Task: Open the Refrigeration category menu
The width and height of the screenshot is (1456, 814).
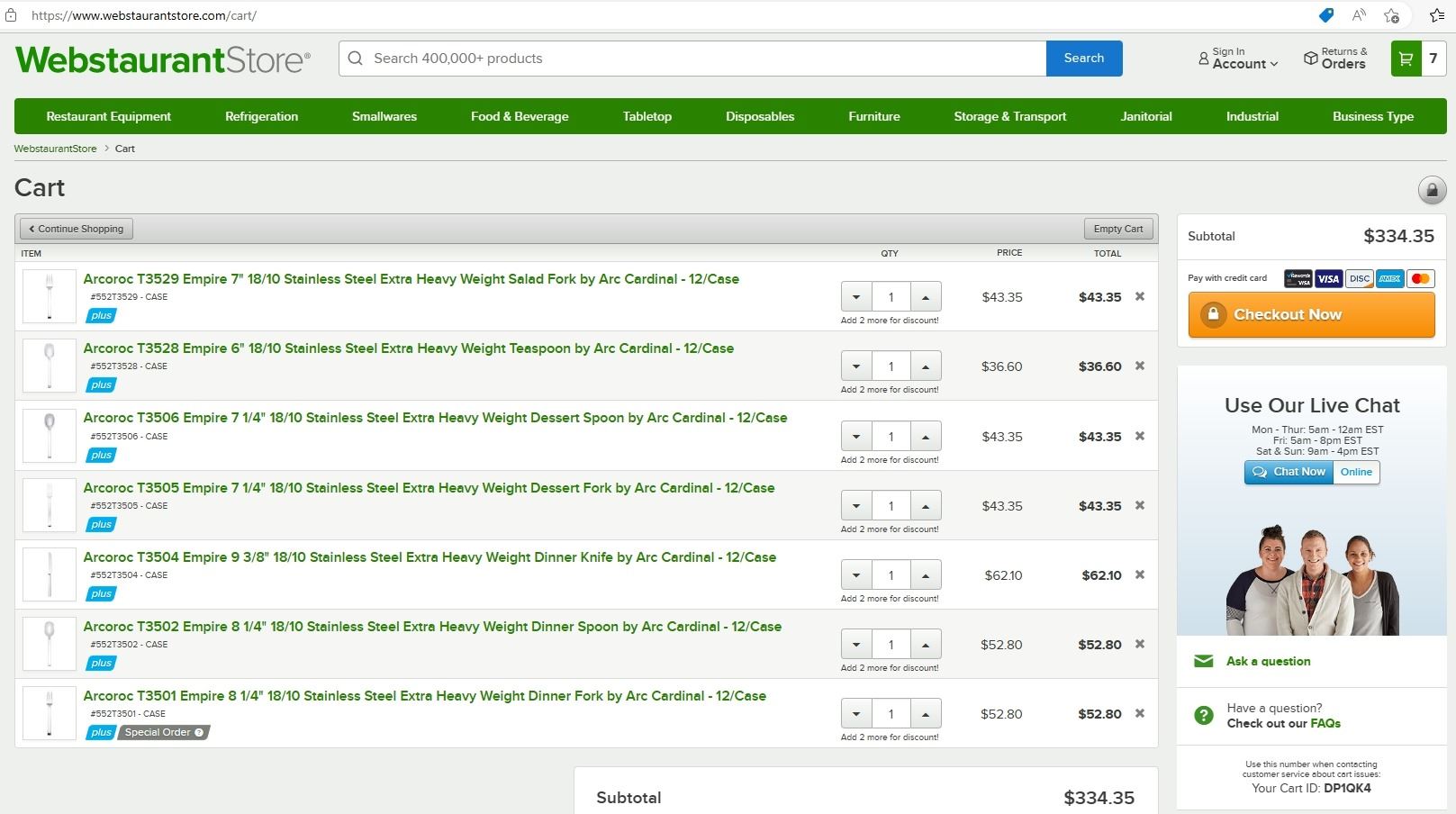Action: coord(261,116)
